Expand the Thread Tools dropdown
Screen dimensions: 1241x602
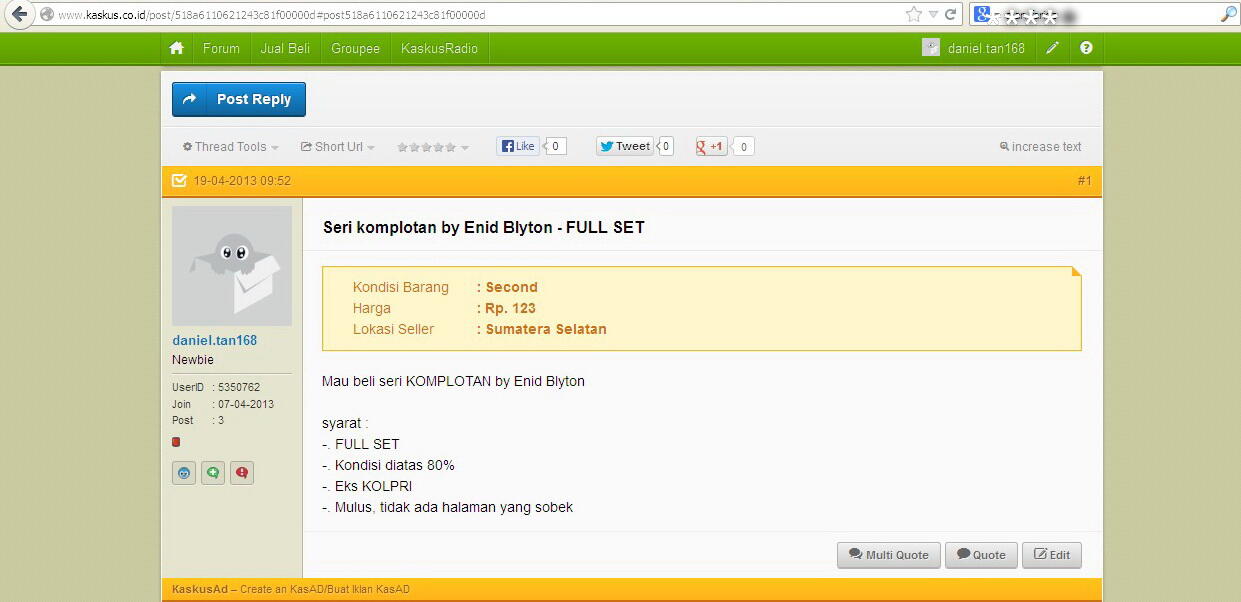231,147
